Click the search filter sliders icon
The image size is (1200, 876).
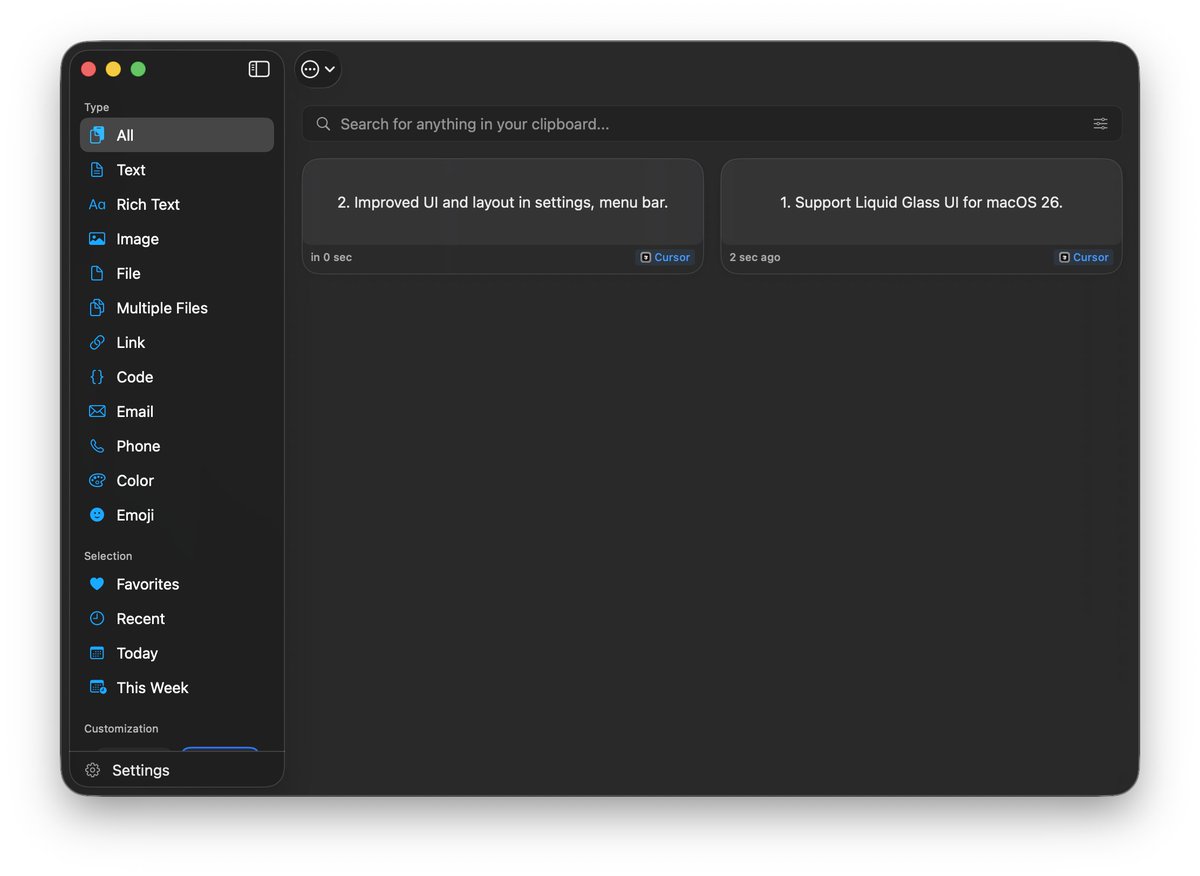(1100, 124)
